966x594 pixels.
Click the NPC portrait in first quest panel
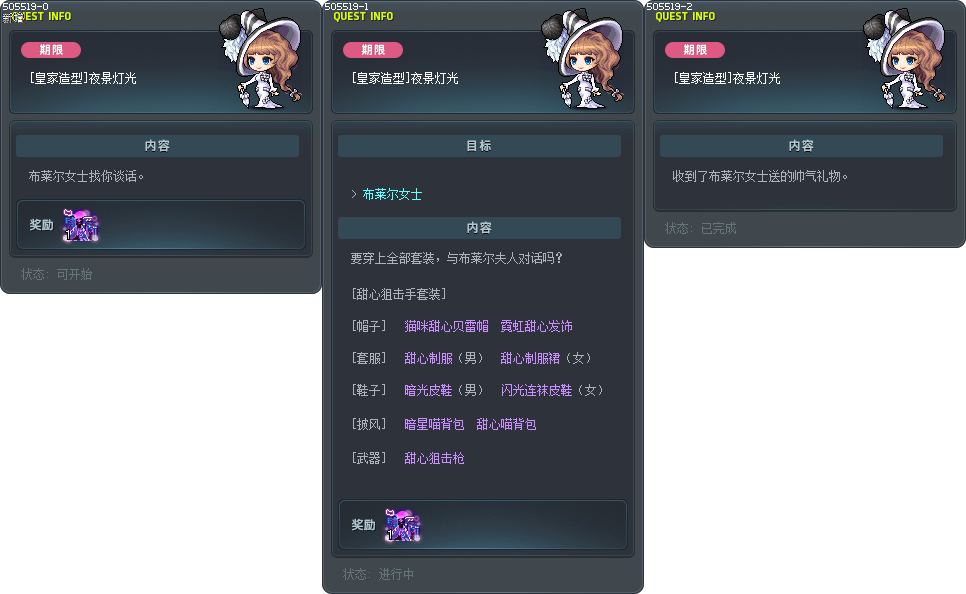263,59
